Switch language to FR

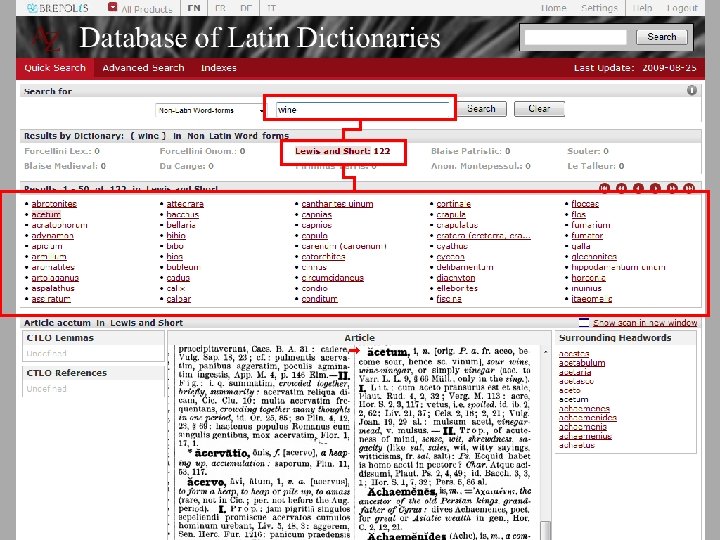220,8
